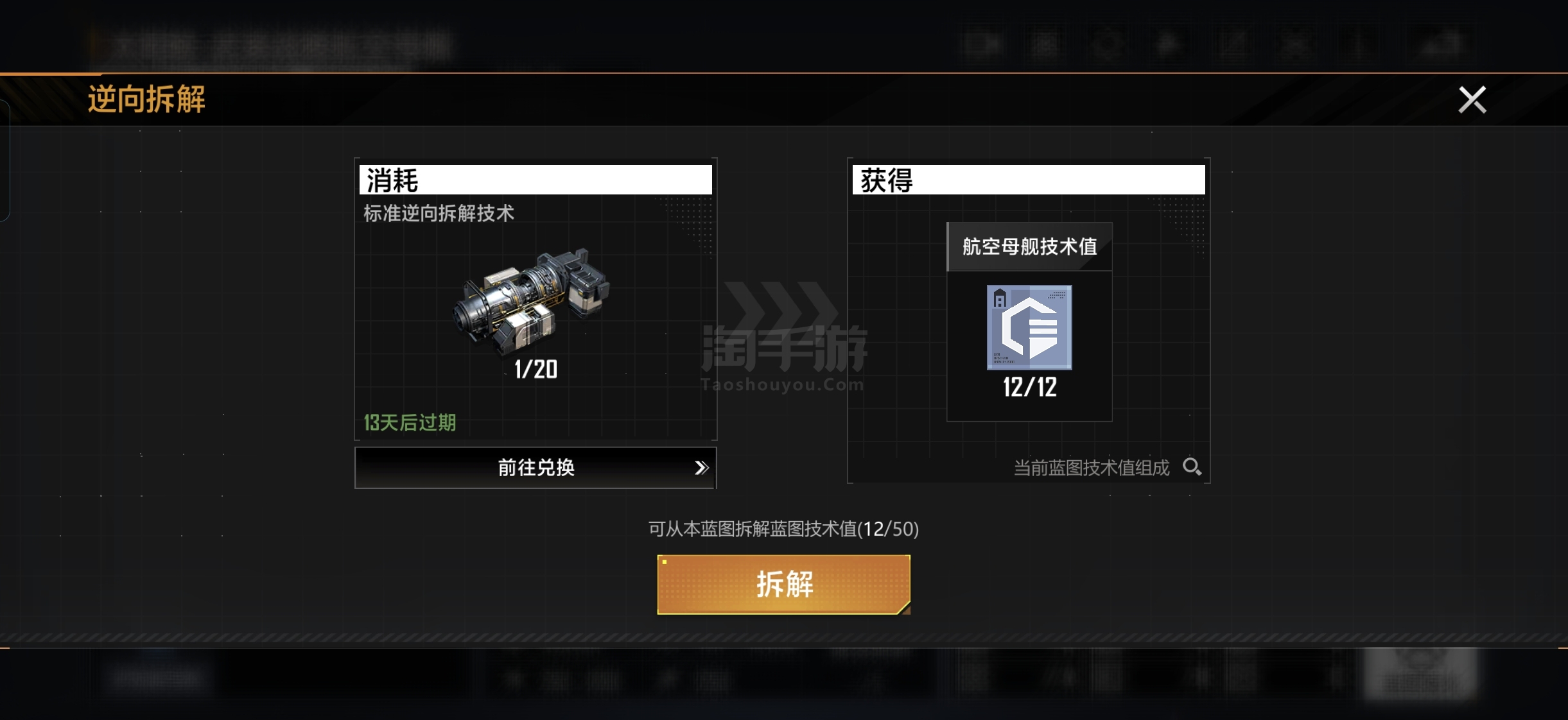The width and height of the screenshot is (1568, 720).
Task: Click the 1/20 item count
Action: (536, 369)
